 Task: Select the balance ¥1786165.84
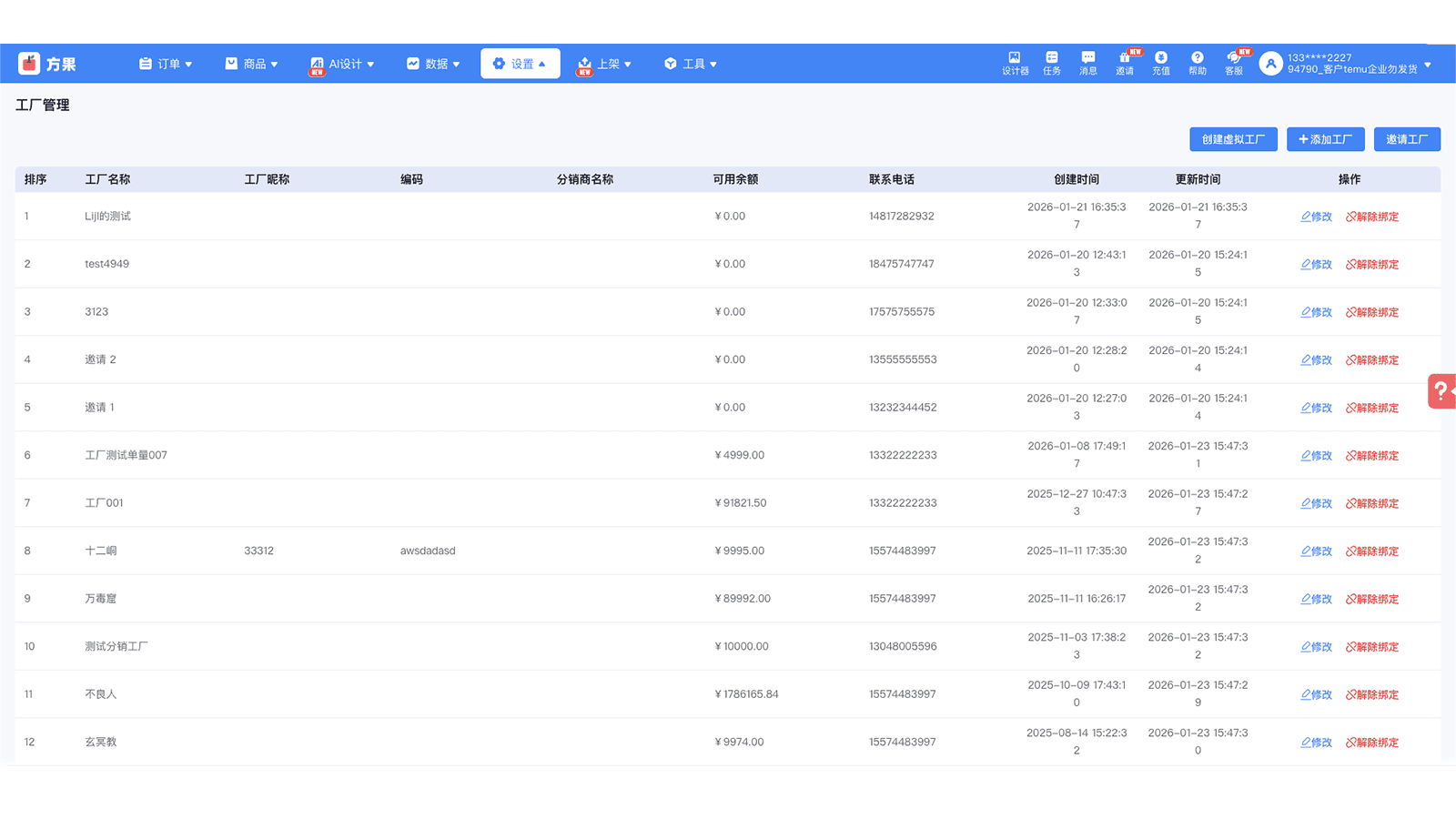point(746,693)
